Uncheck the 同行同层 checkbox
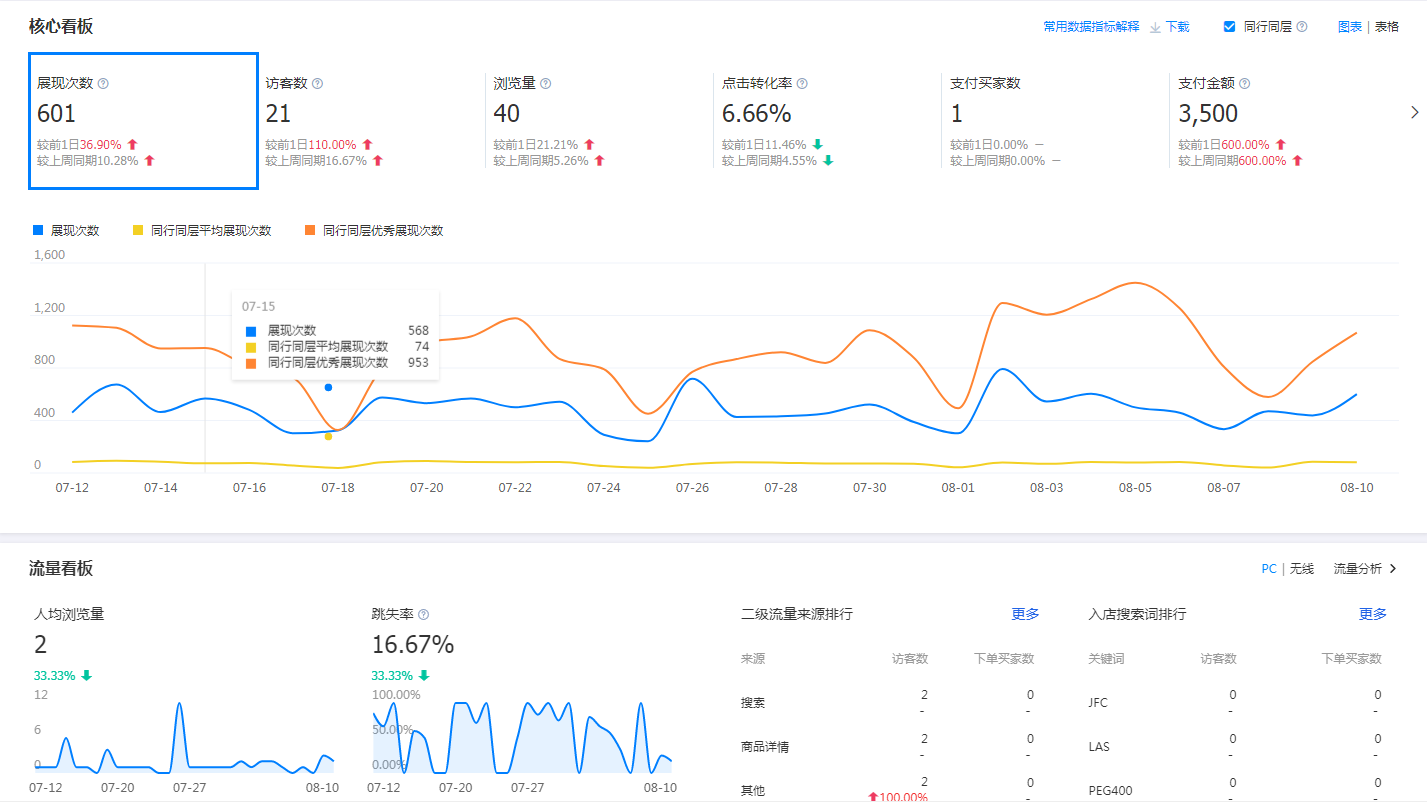The height and width of the screenshot is (803, 1427). [x=1229, y=27]
